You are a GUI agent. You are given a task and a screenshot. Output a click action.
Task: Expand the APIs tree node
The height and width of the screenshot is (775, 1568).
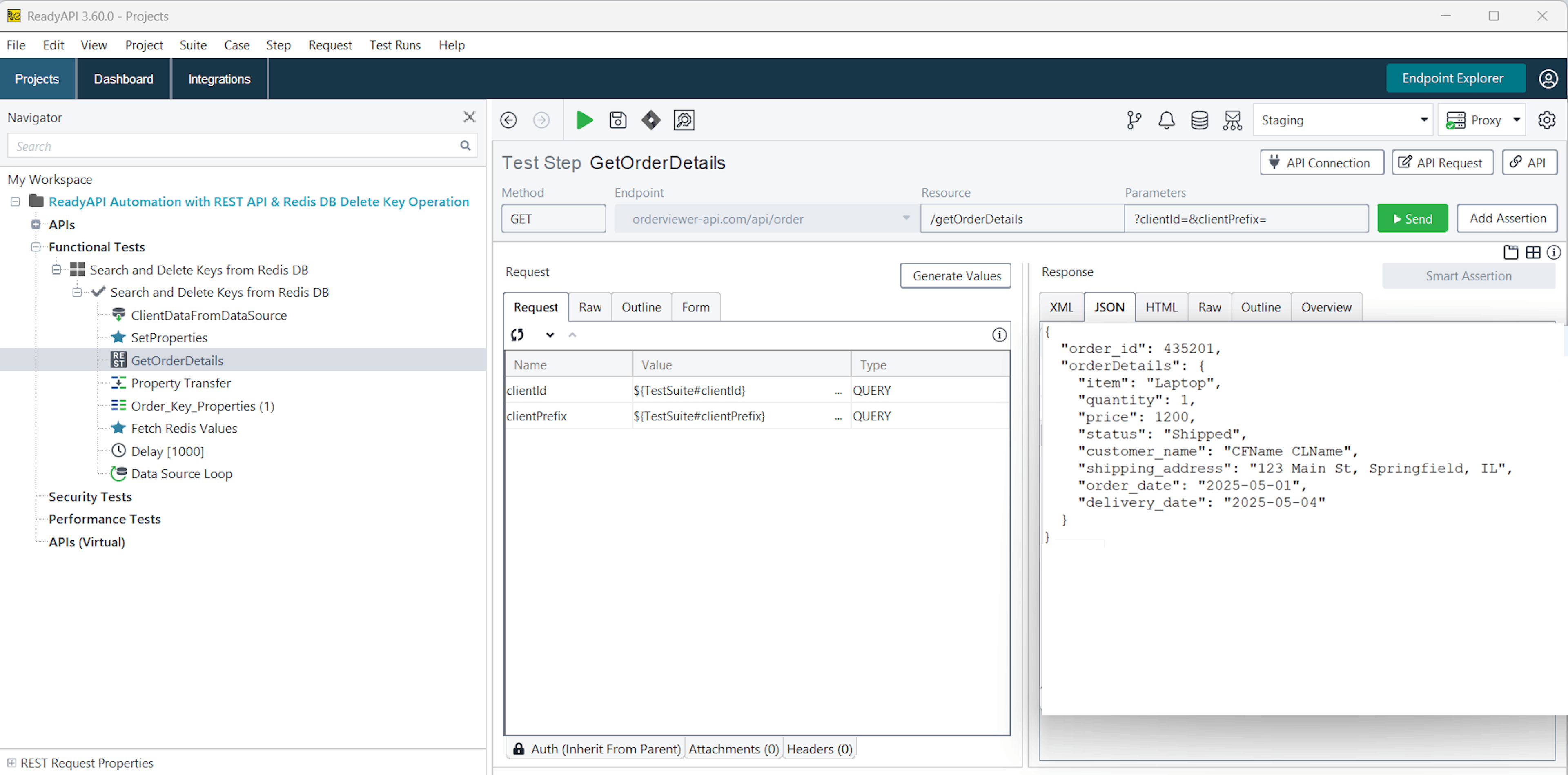pos(36,224)
